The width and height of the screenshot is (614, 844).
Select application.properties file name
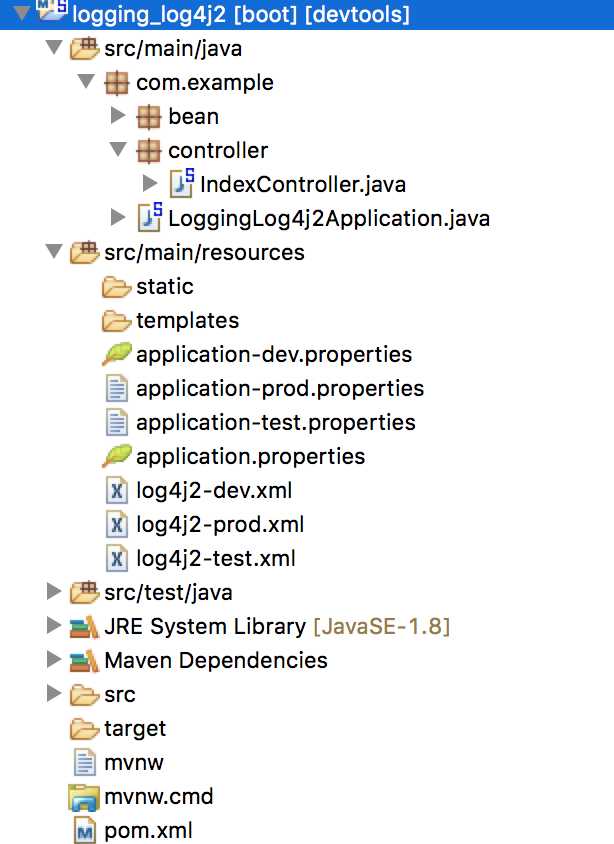pyautogui.click(x=251, y=456)
